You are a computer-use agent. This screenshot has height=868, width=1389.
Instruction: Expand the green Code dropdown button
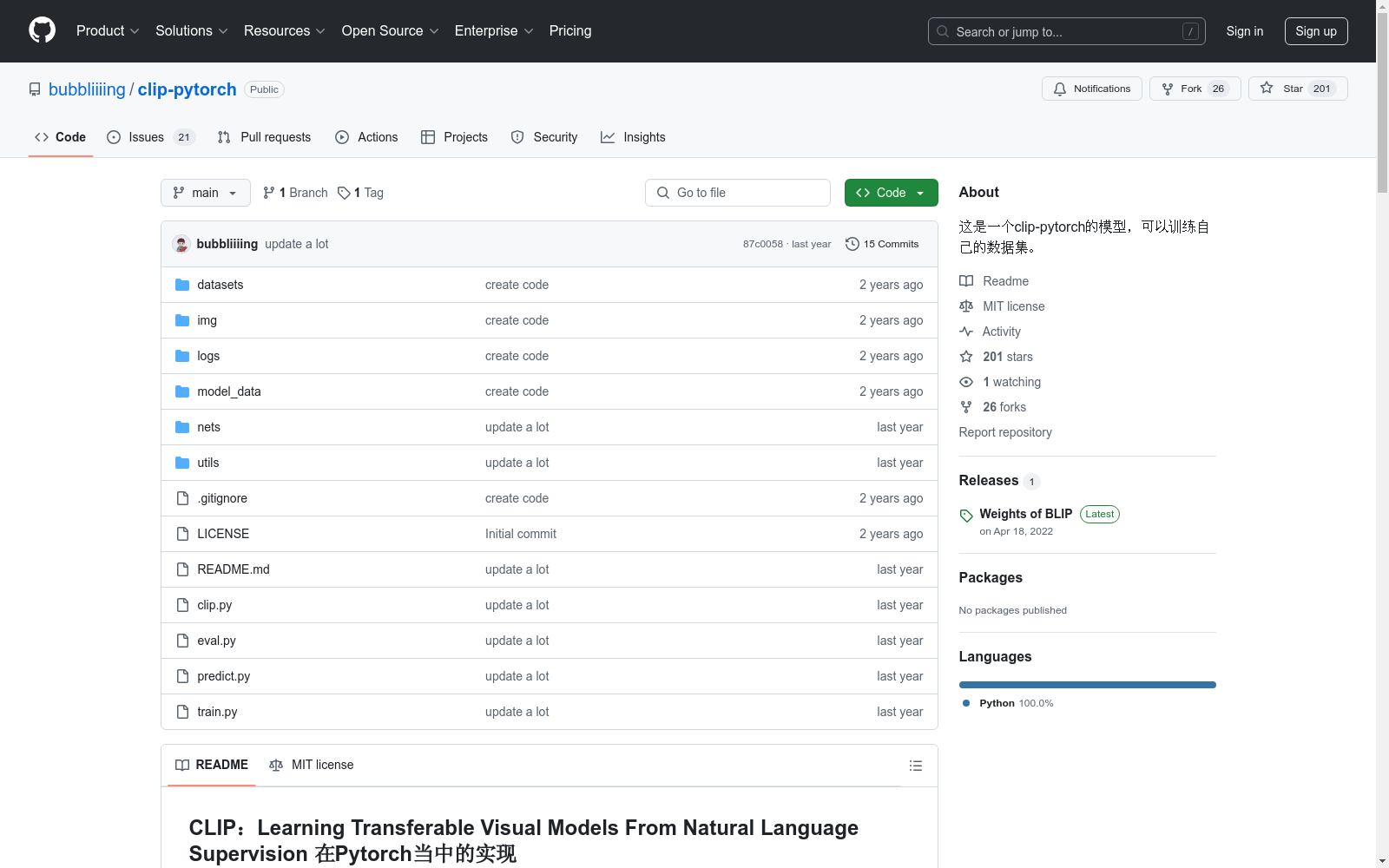(891, 193)
